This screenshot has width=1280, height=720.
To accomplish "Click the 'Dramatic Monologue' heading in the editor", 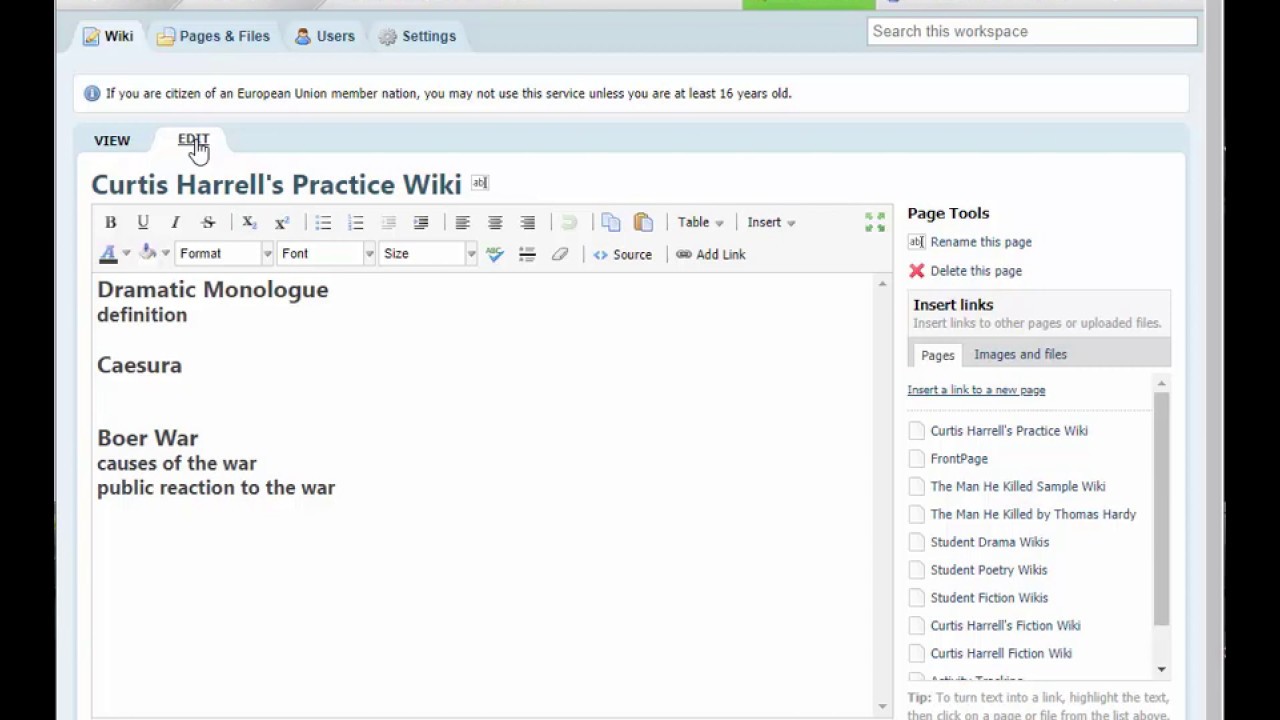I will (x=213, y=290).
